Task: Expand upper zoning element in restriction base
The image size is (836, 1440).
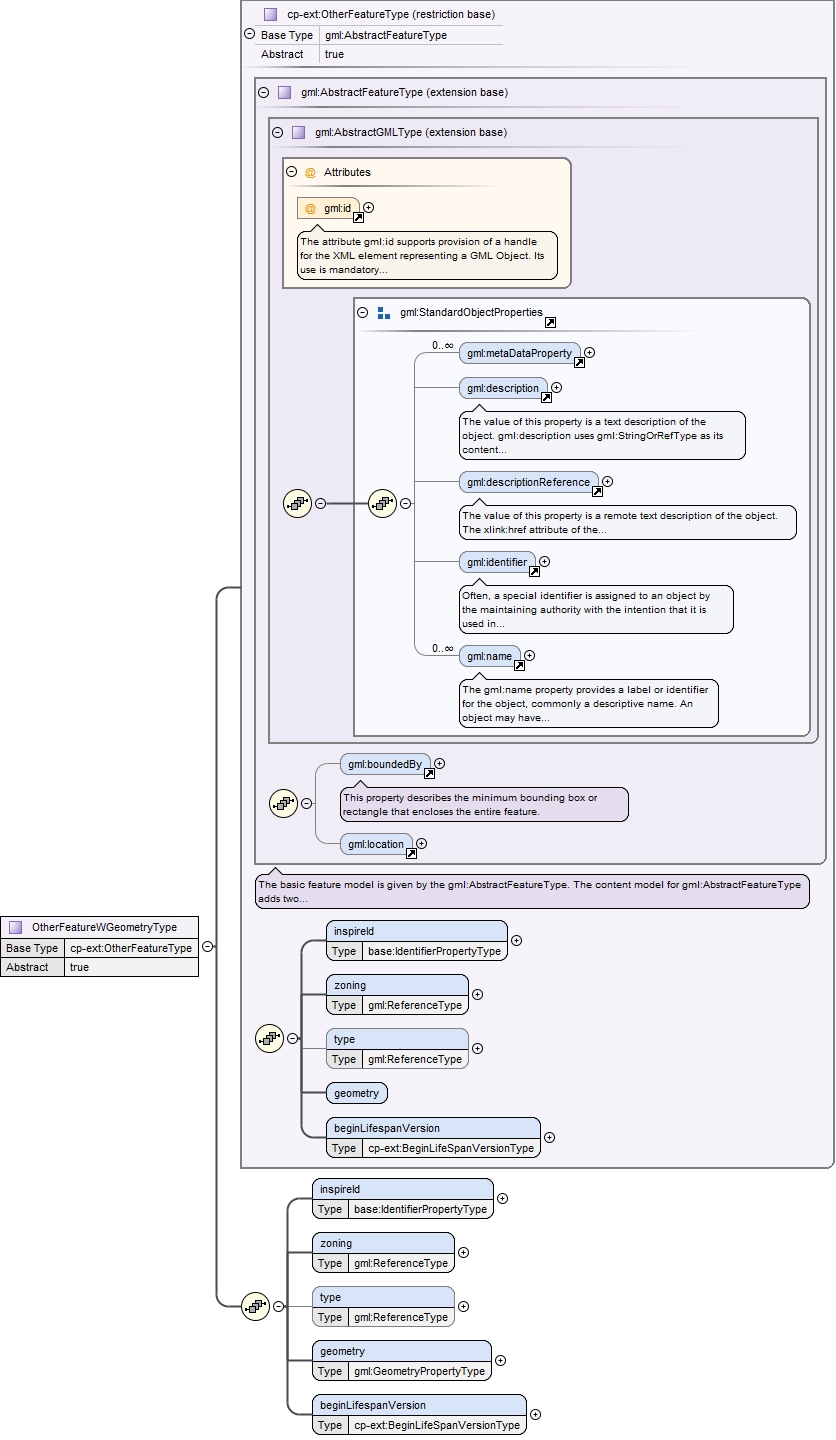Action: [478, 994]
